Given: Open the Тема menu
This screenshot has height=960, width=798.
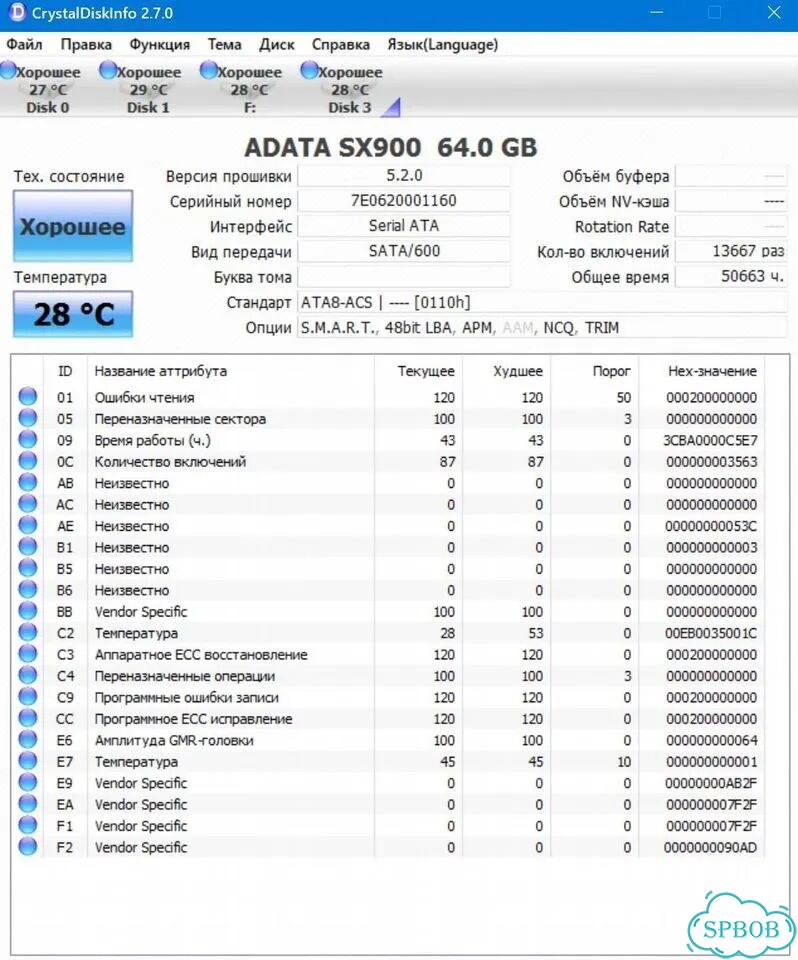Looking at the screenshot, I should point(224,45).
